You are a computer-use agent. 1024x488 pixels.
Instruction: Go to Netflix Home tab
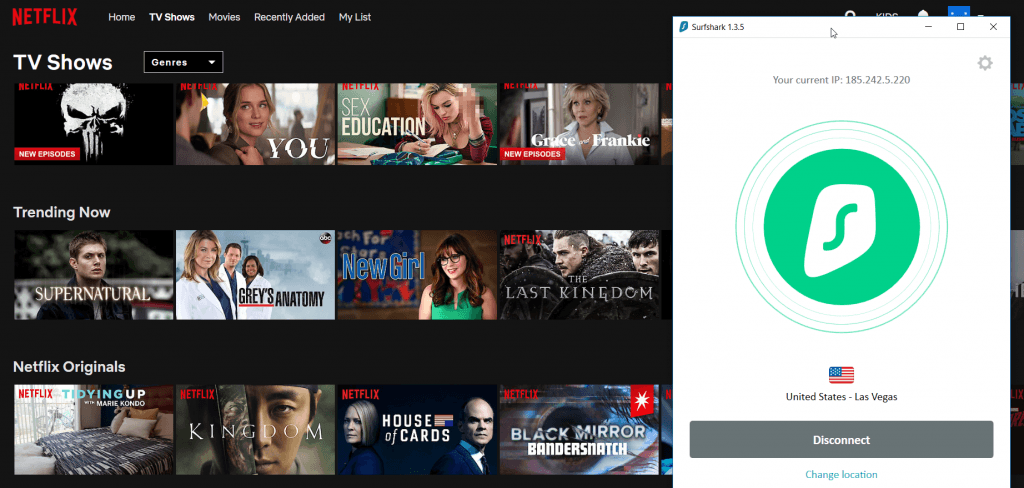[x=121, y=17]
